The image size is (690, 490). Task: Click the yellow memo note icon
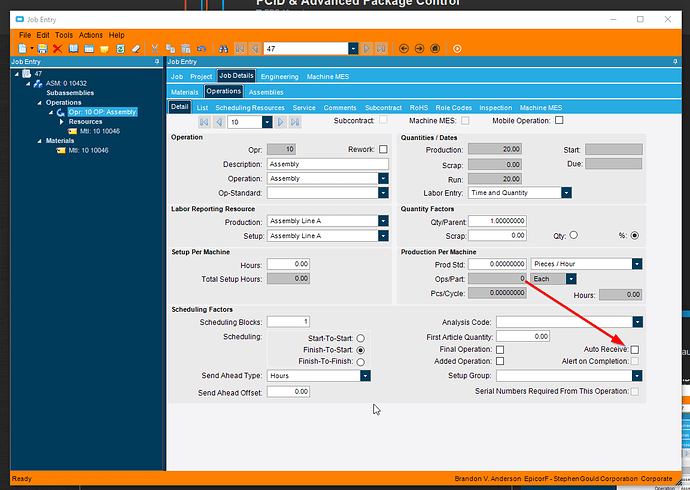(x=104, y=48)
